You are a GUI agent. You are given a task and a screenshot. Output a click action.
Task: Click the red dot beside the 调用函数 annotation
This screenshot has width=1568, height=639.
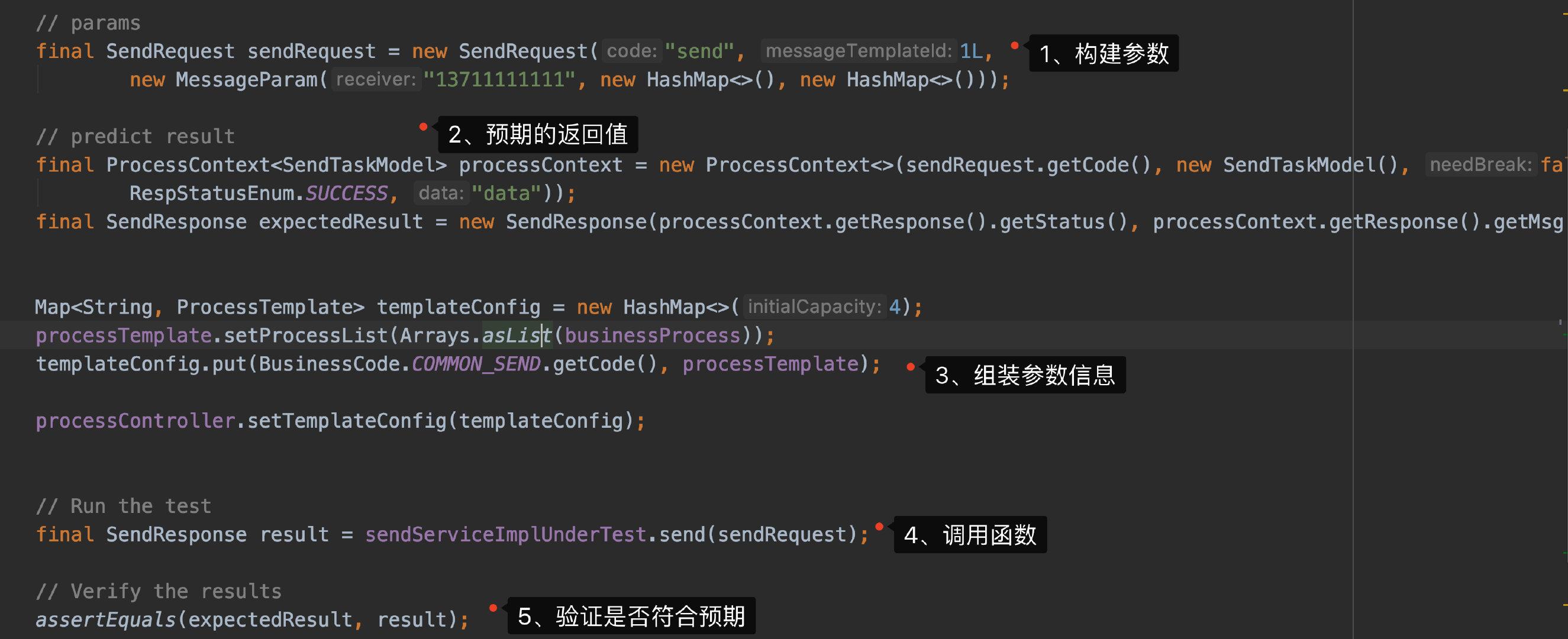pos(879,527)
